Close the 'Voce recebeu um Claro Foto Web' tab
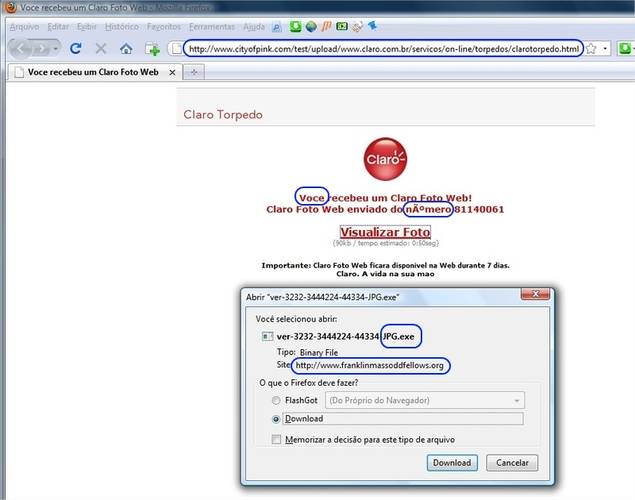Screen dimensions: 635x500 [x=172, y=72]
